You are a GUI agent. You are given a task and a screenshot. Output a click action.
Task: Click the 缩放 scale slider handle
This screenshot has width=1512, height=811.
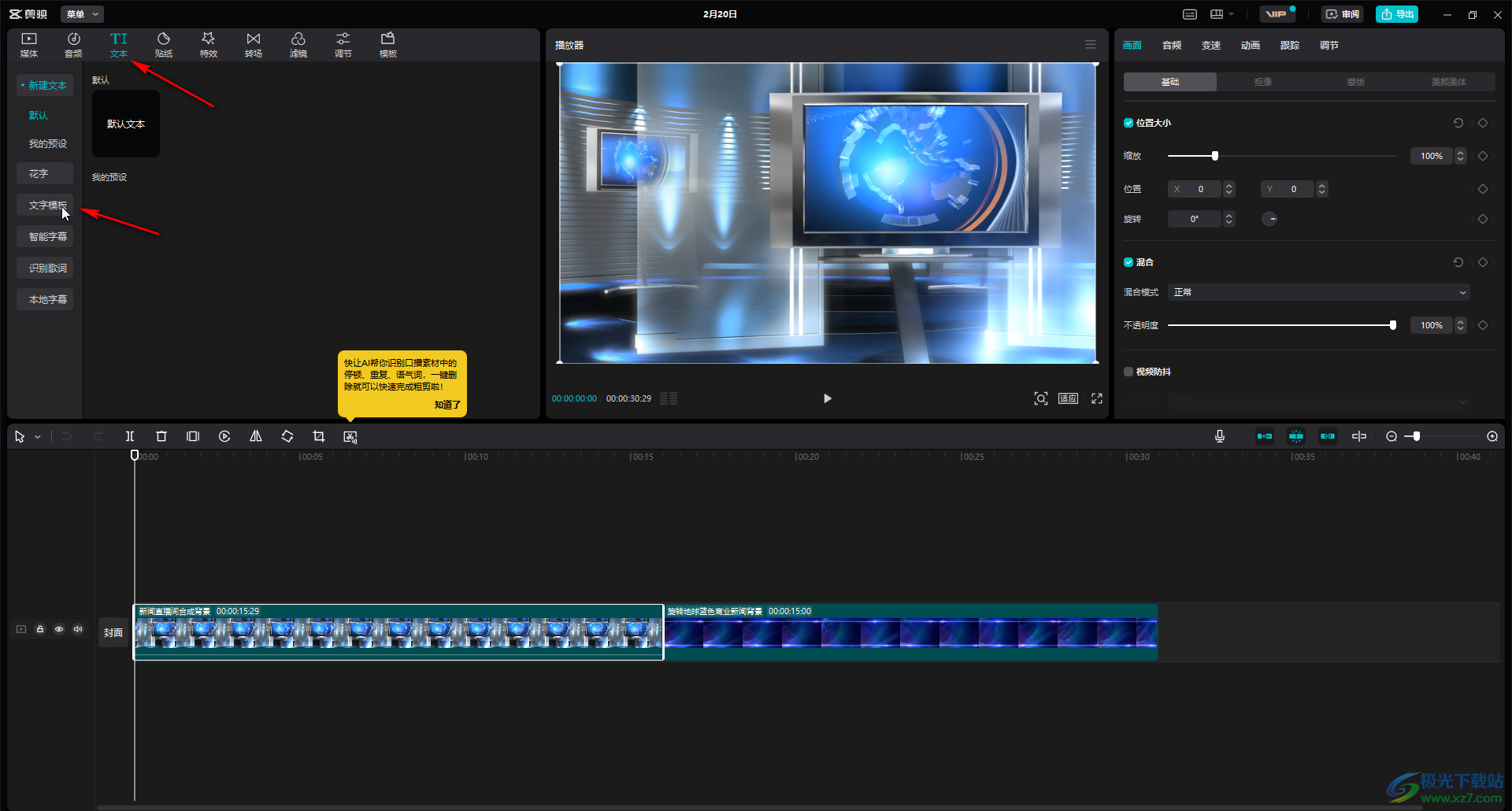point(1215,156)
